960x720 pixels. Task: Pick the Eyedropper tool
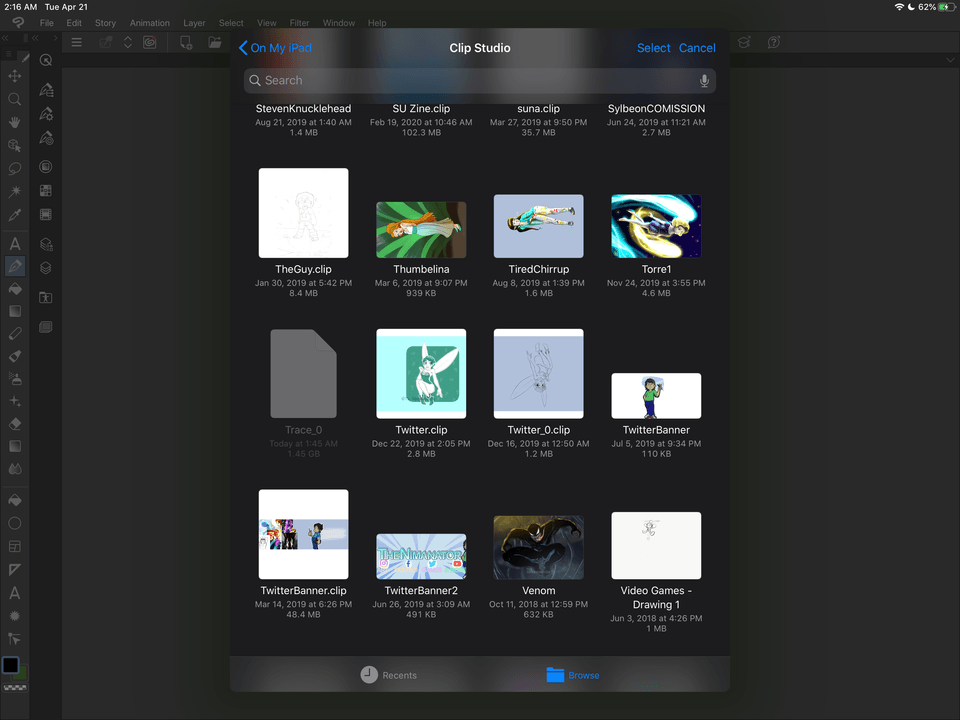pos(15,215)
